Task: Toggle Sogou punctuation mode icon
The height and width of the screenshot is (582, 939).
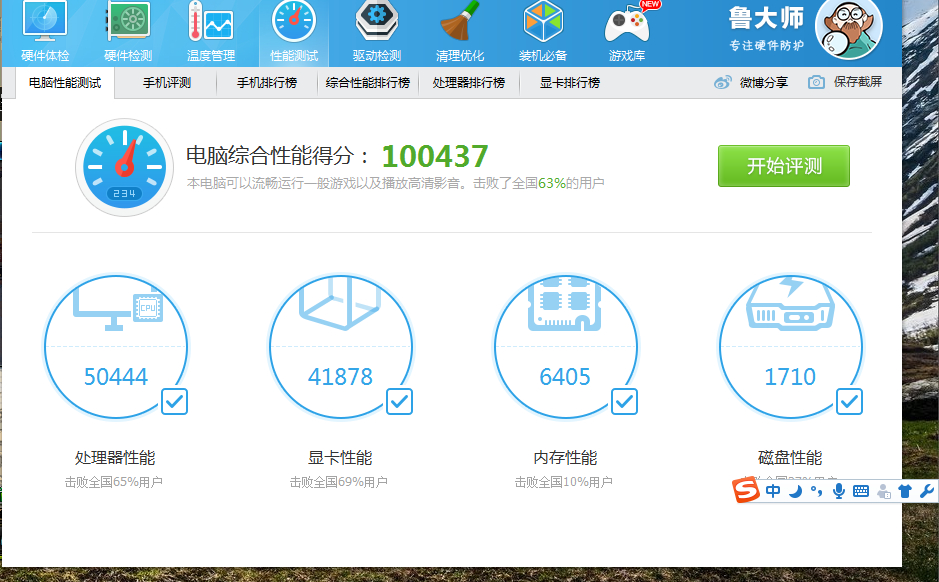Action: click(816, 492)
